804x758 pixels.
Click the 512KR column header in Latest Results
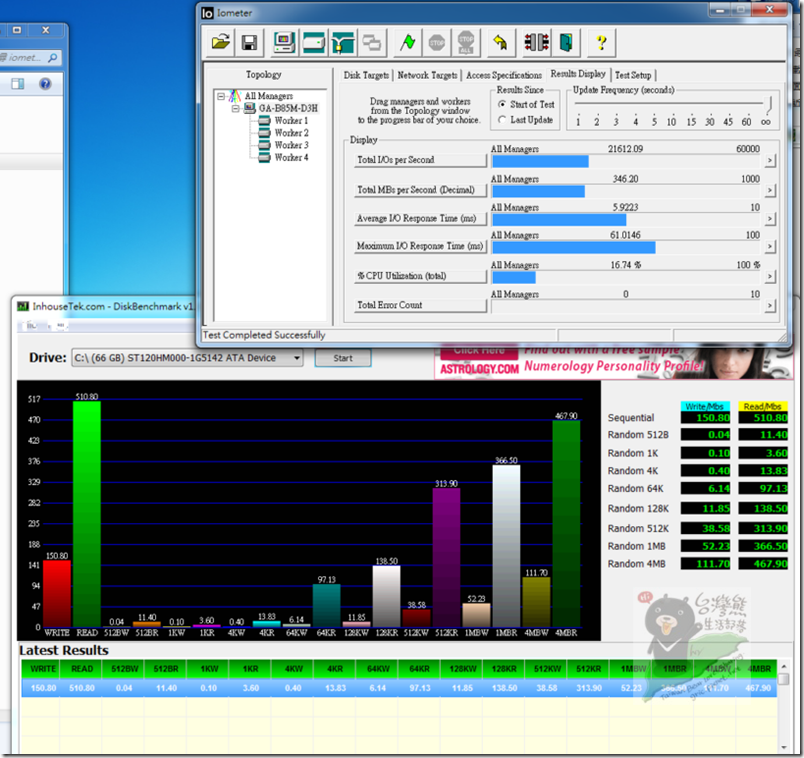tap(588, 669)
